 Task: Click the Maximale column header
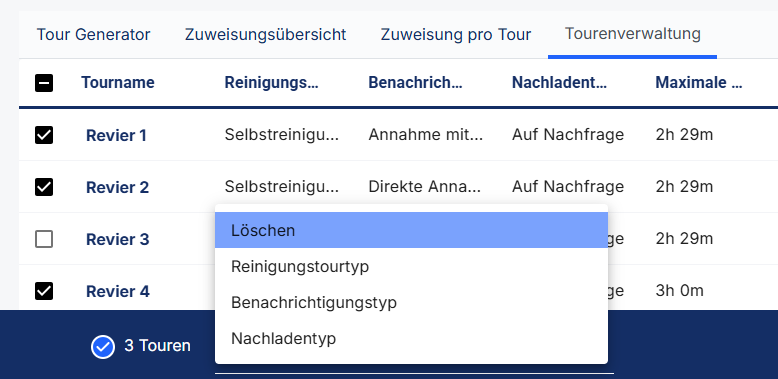point(699,82)
